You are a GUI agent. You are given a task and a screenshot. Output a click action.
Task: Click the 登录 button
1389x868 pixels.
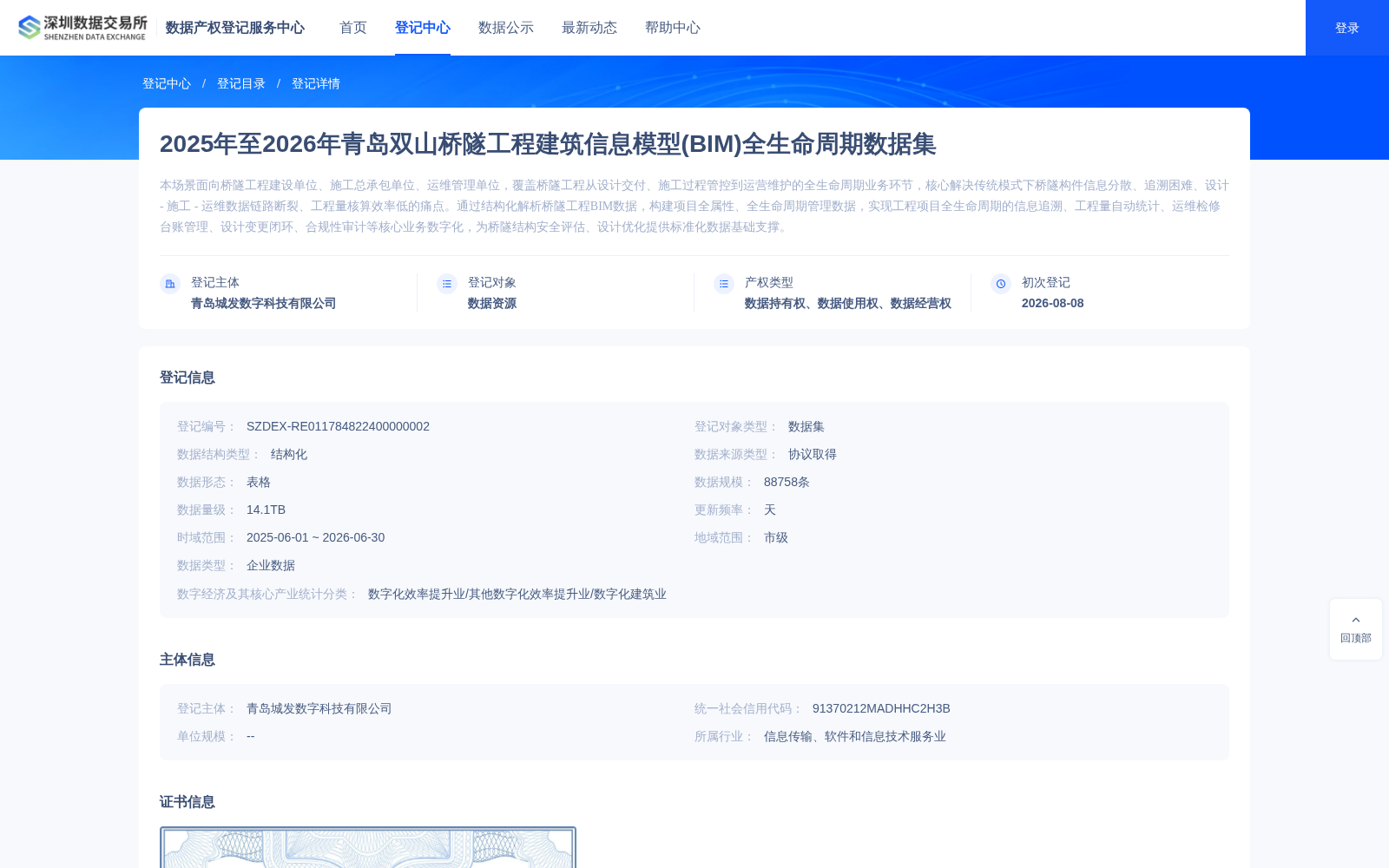tap(1347, 28)
